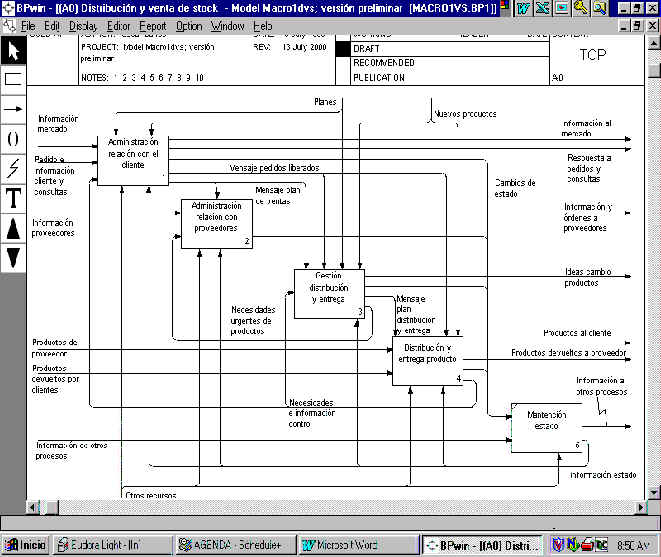Click the vertical scrollbar up arrow
The image size is (661, 557).
click(653, 43)
